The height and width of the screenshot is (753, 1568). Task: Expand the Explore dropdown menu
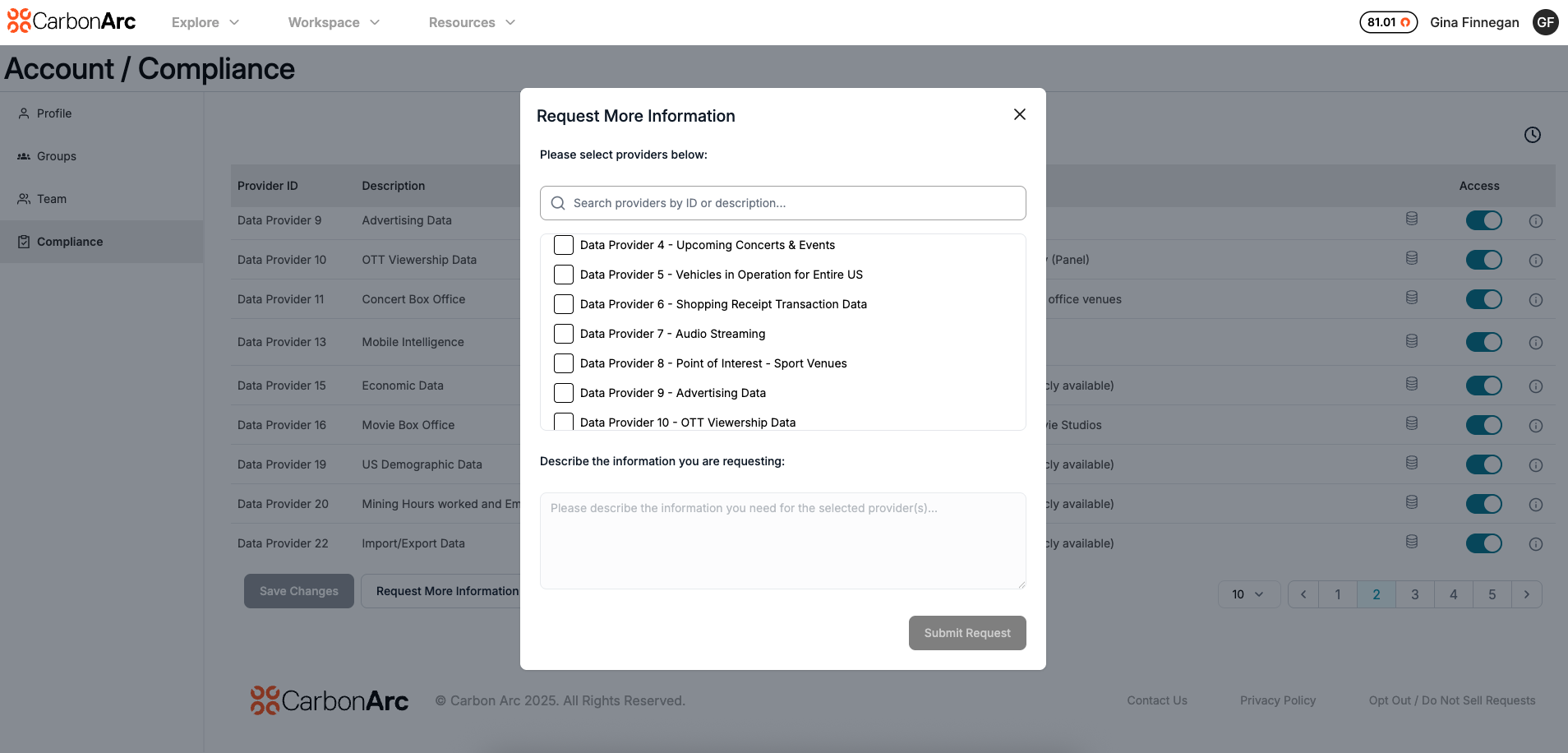click(x=205, y=22)
